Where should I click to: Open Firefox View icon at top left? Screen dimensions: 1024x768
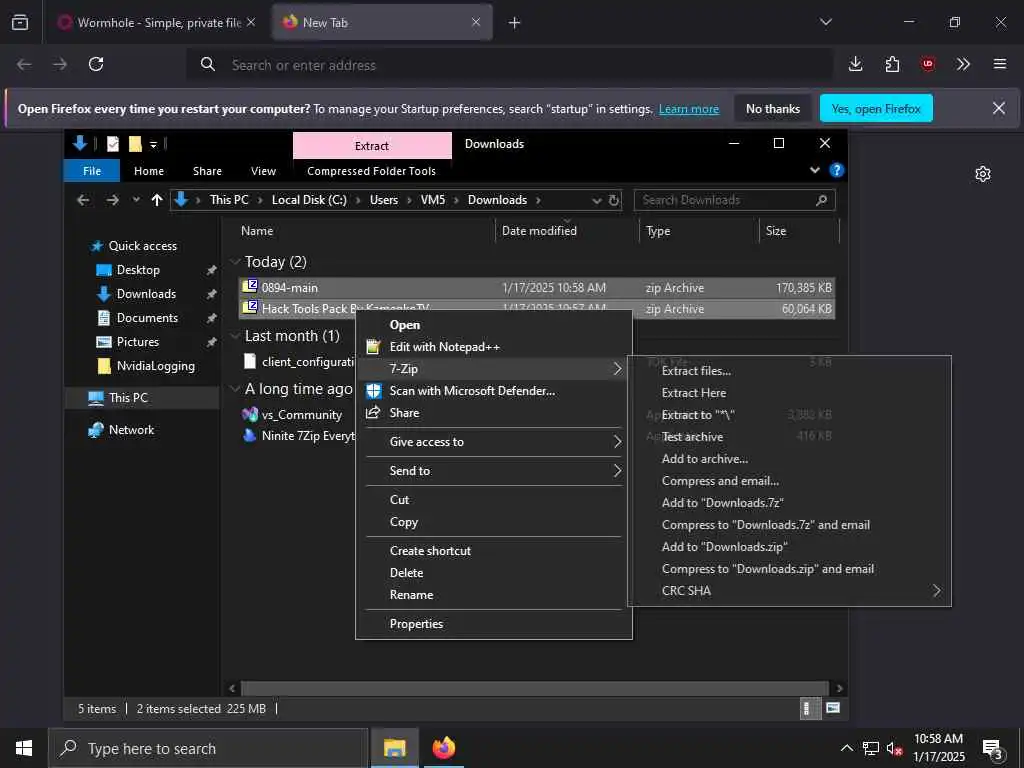click(x=20, y=22)
